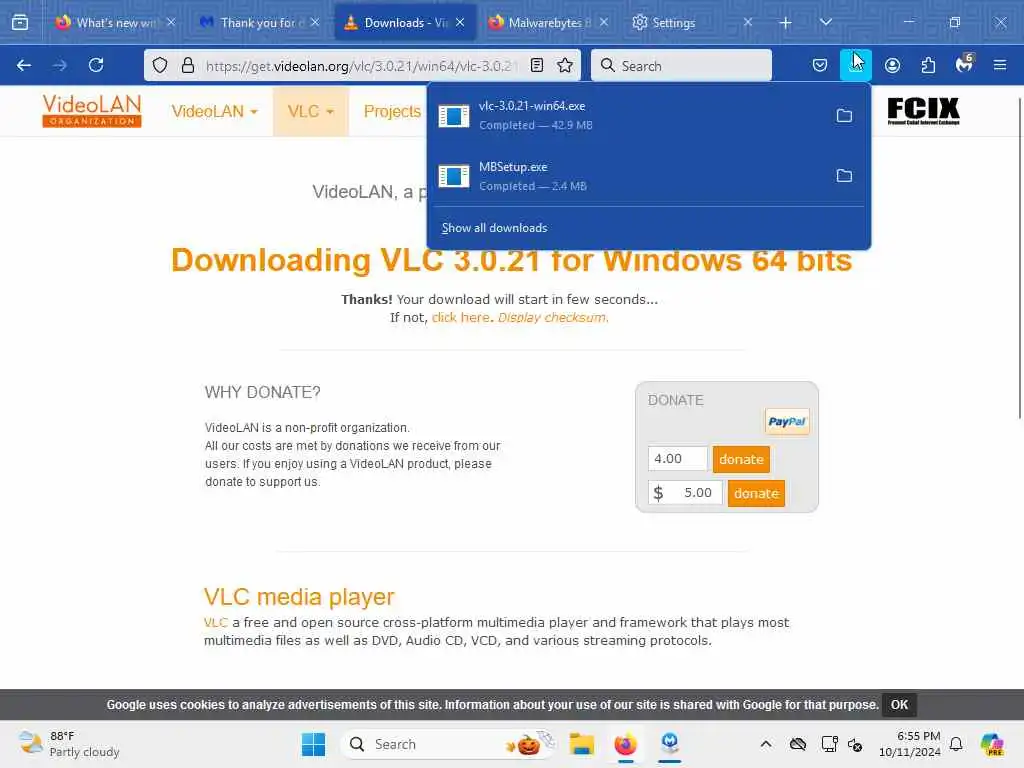Open the Firefox application menu
Image resolution: width=1024 pixels, height=768 pixels.
click(x=1000, y=65)
